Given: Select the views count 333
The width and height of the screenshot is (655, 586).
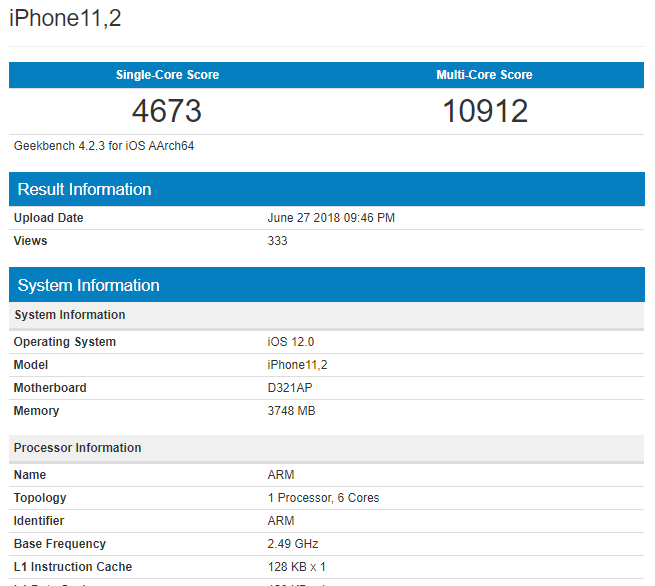Looking at the screenshot, I should pyautogui.click(x=277, y=241).
